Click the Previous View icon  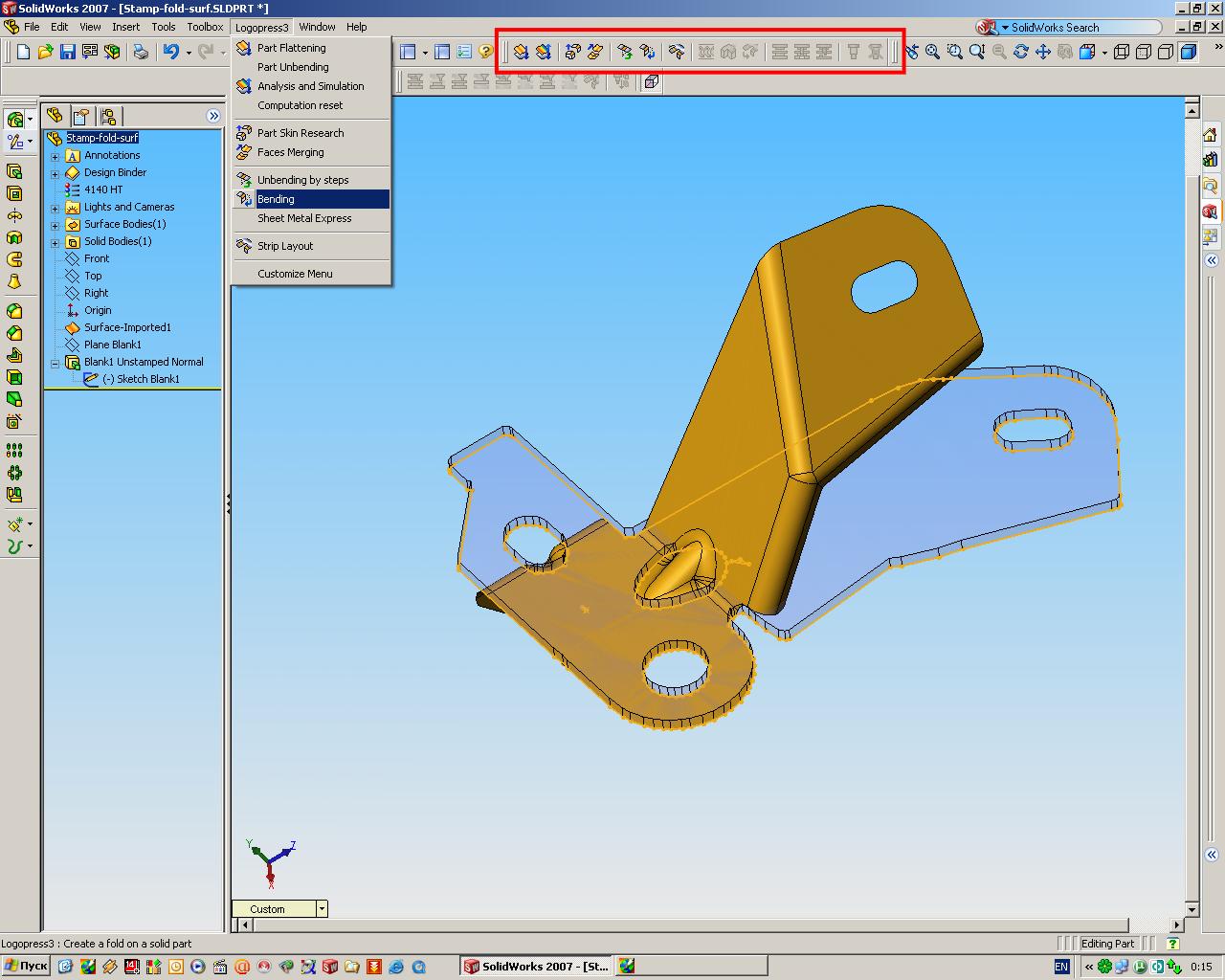(x=911, y=52)
